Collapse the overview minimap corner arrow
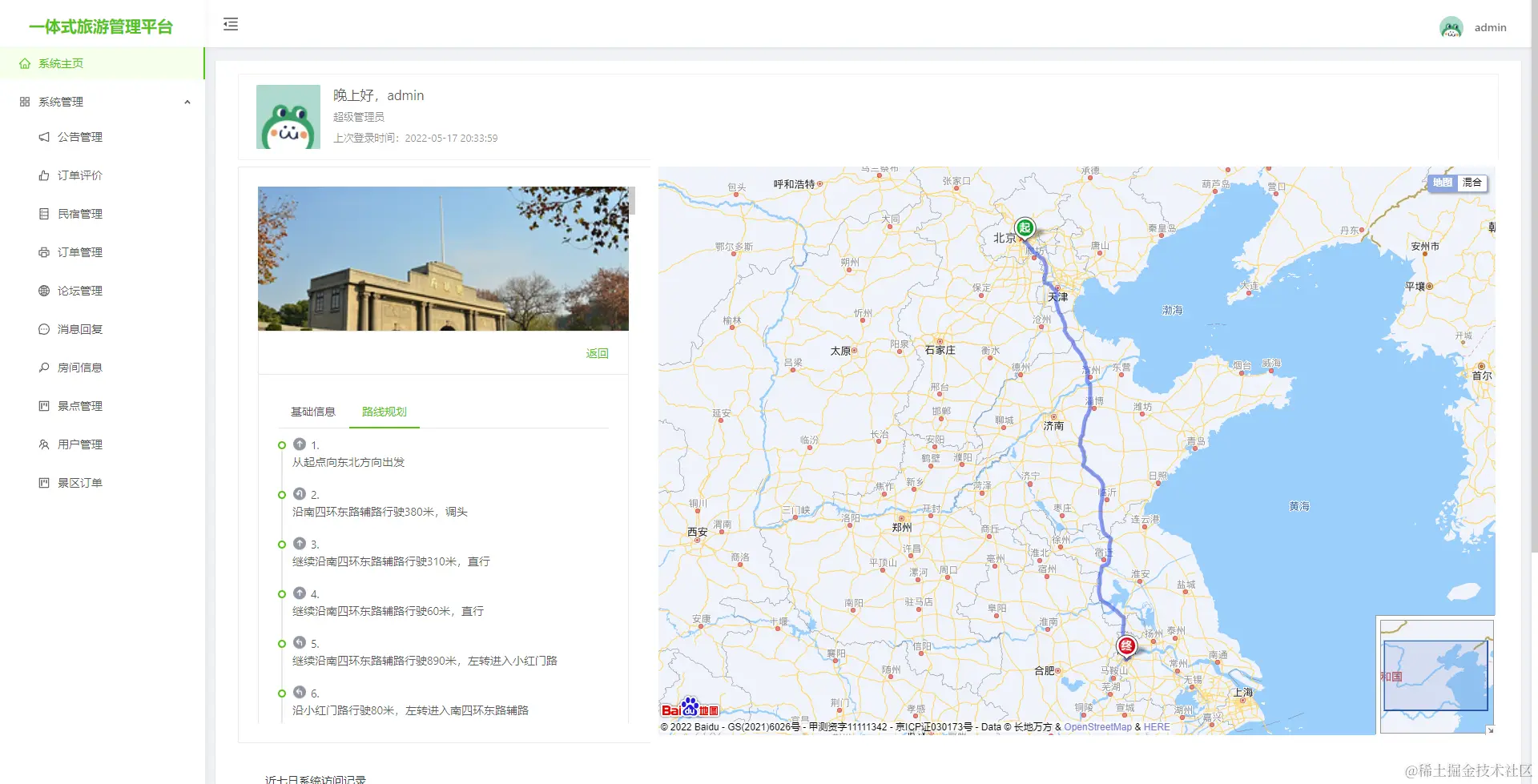 point(1490,730)
